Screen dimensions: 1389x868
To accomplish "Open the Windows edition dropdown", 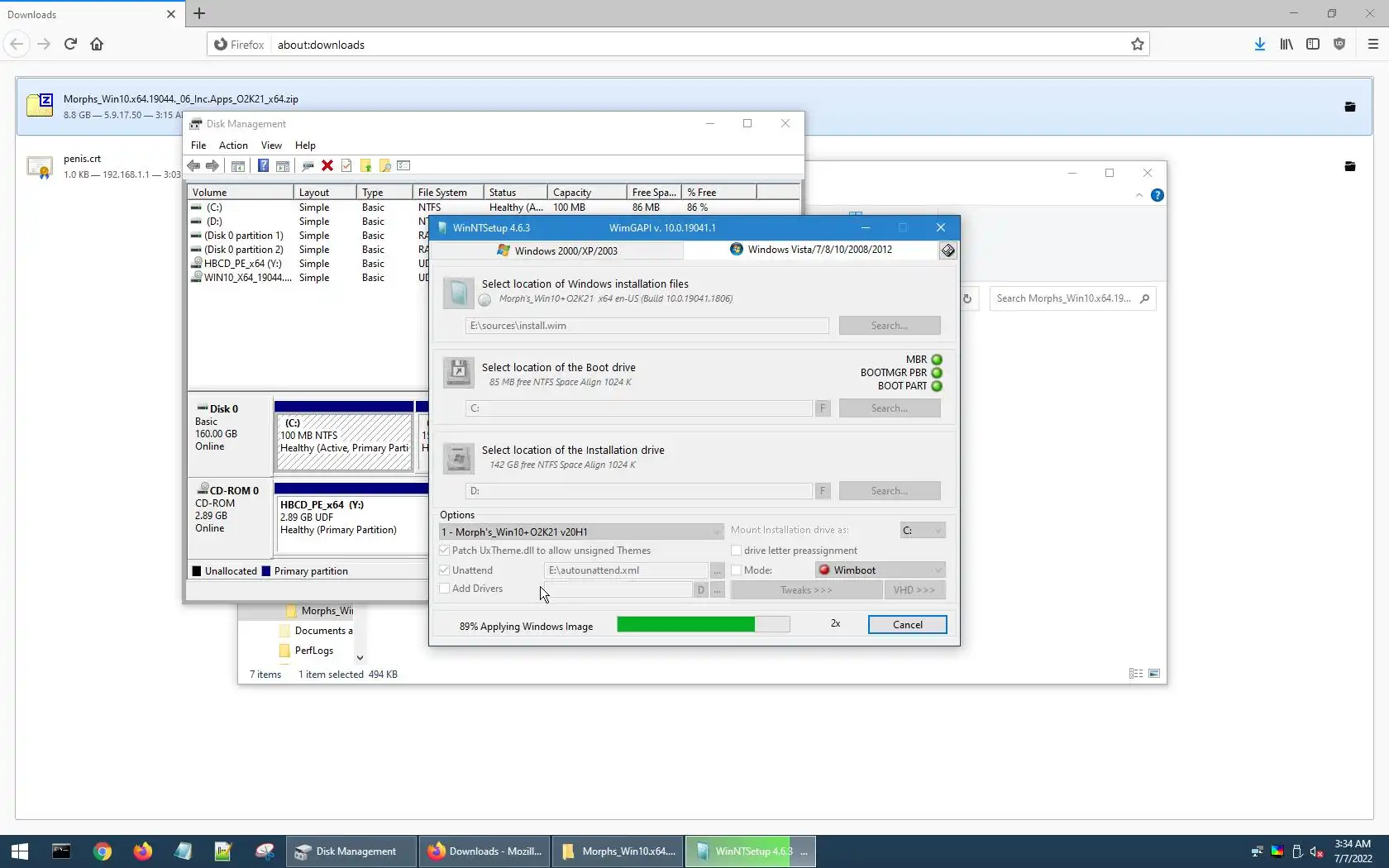I will tap(581, 532).
